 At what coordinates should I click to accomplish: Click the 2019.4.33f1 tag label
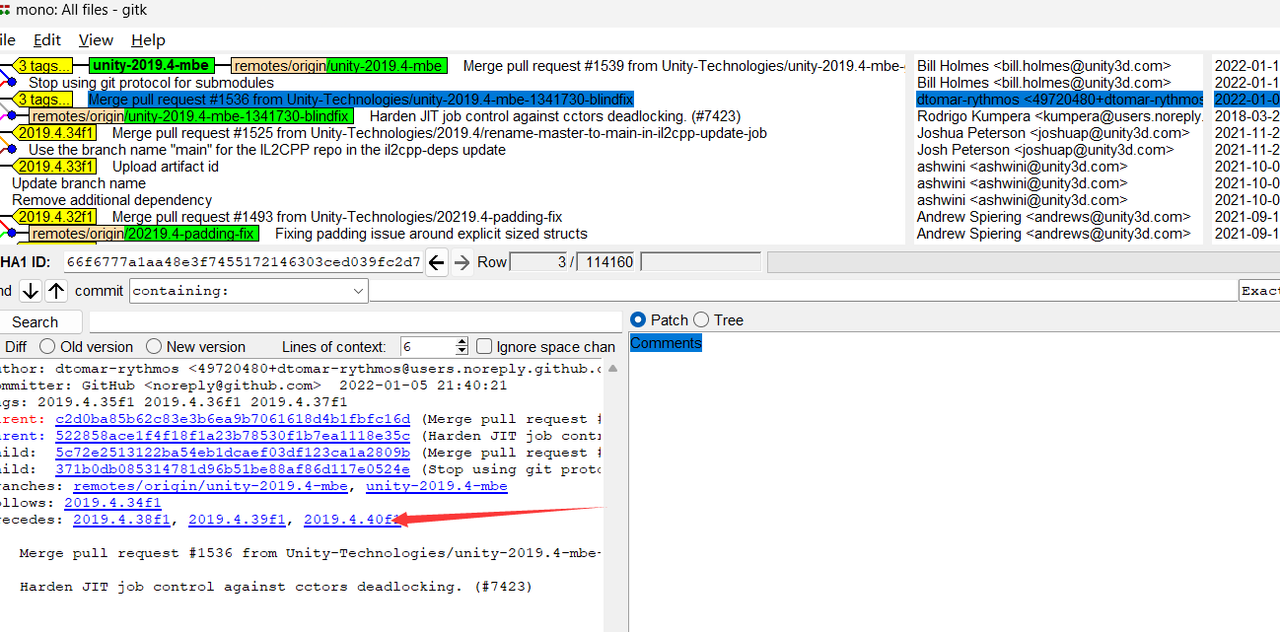pyautogui.click(x=56, y=167)
